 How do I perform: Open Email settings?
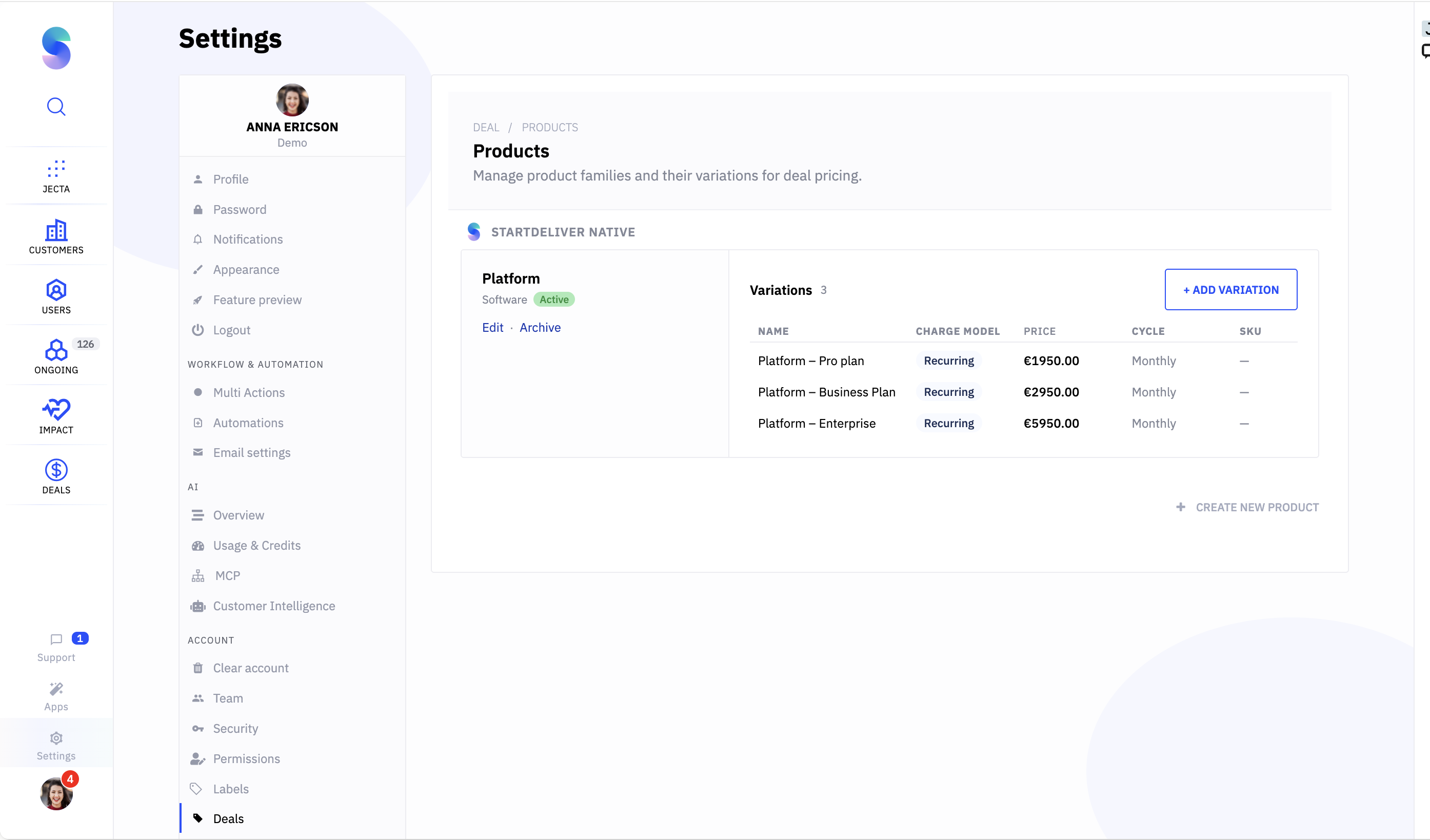click(x=251, y=453)
